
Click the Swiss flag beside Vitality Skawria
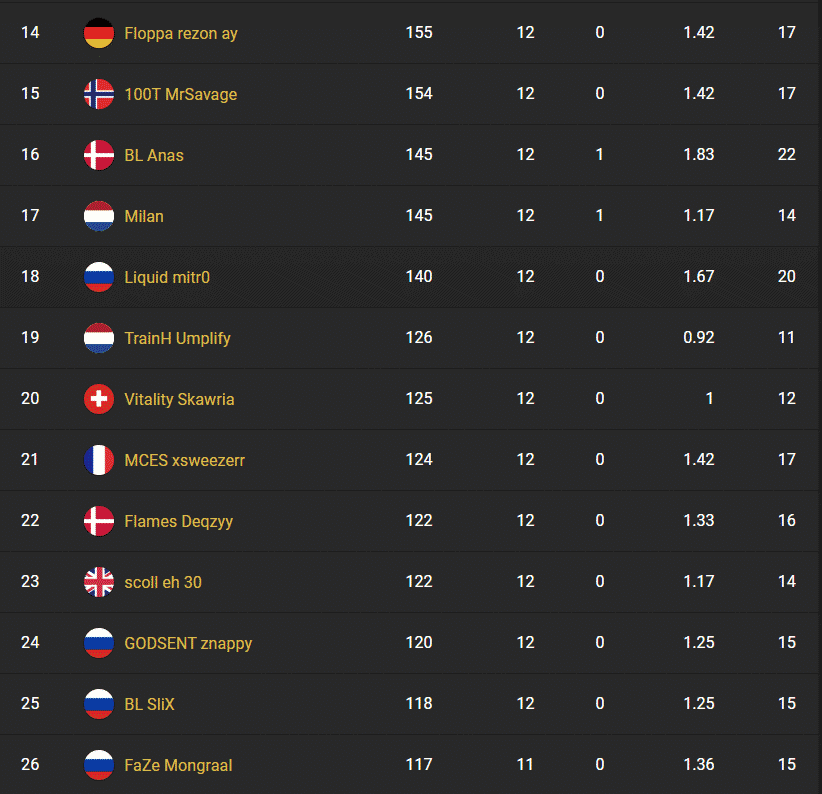coord(99,398)
